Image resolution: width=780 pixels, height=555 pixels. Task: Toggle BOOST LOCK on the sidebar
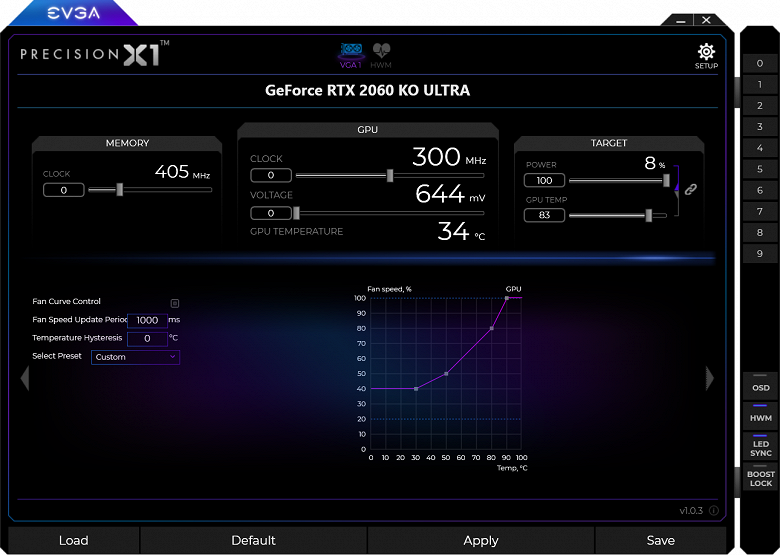point(760,476)
